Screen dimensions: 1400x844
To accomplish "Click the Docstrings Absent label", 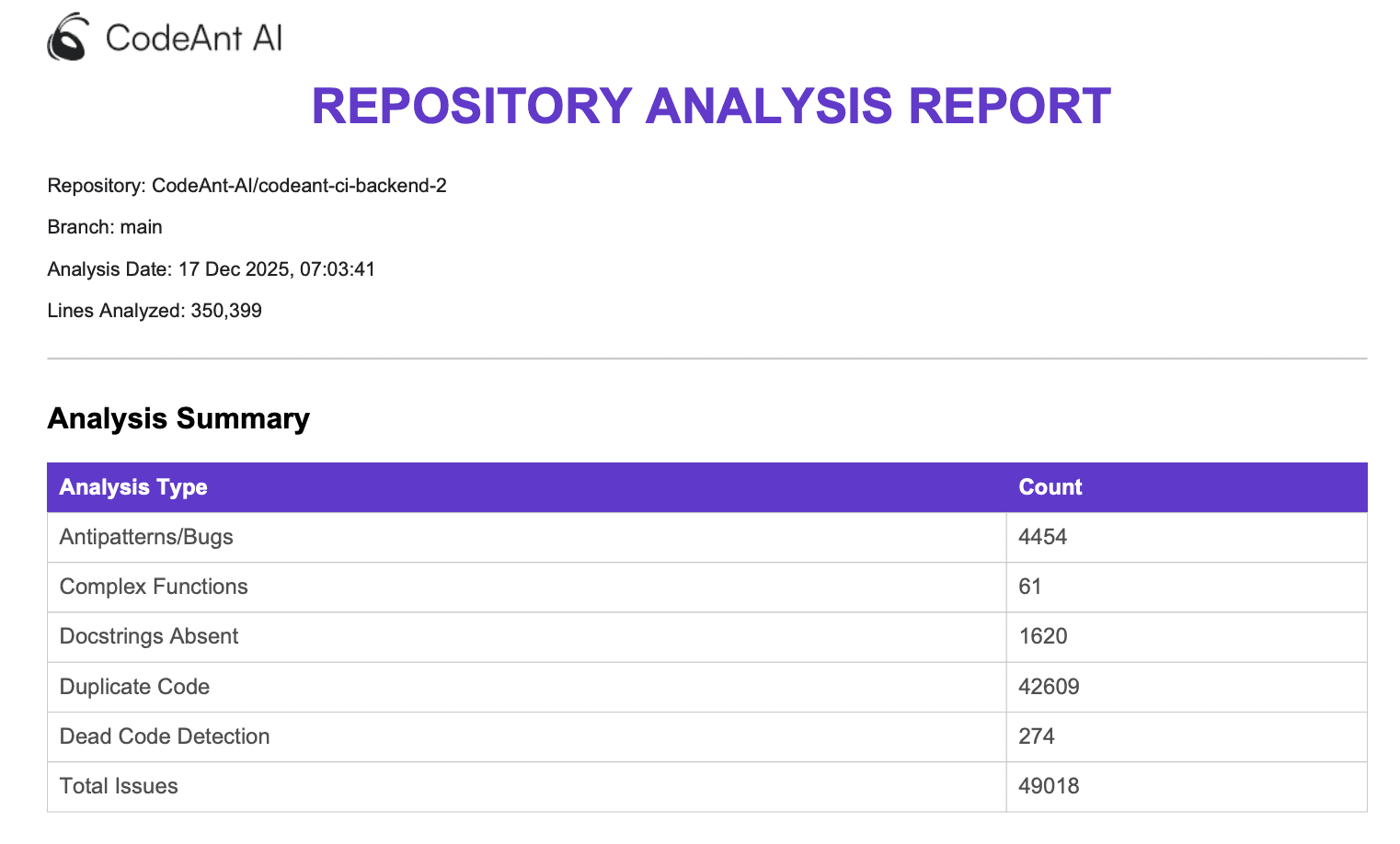I will tap(148, 636).
